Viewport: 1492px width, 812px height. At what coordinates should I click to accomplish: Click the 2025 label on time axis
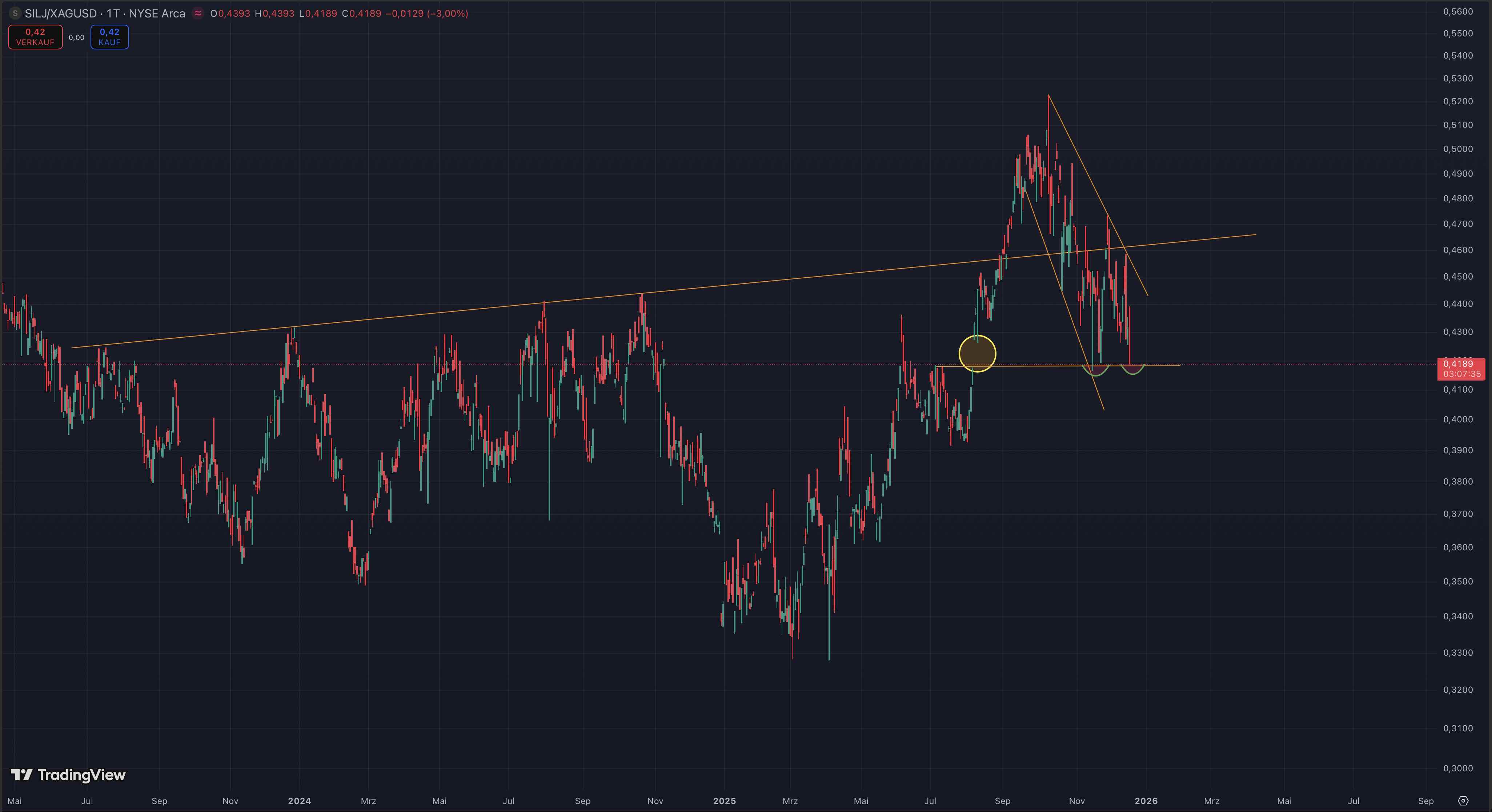point(724,801)
